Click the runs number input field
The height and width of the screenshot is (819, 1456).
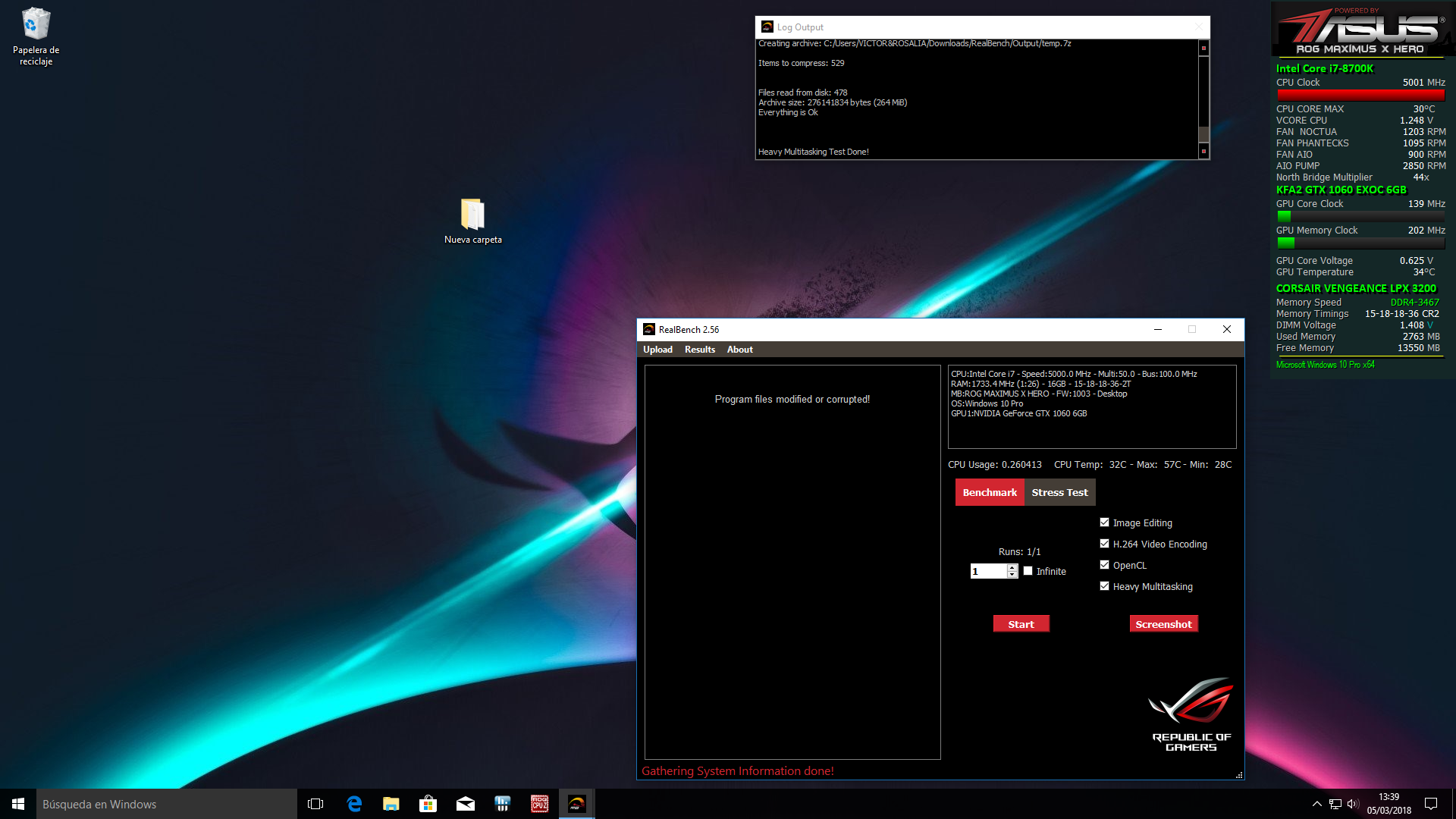tap(988, 571)
